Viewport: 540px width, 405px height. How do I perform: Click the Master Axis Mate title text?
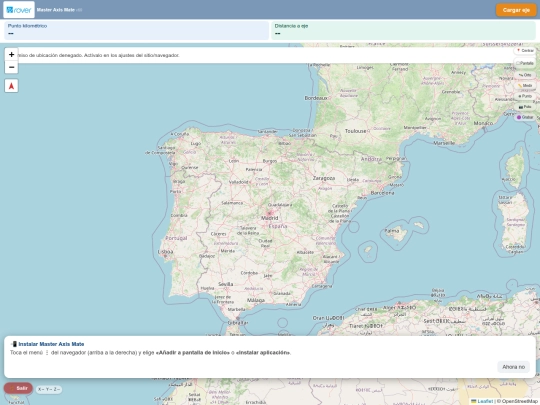tap(55, 10)
